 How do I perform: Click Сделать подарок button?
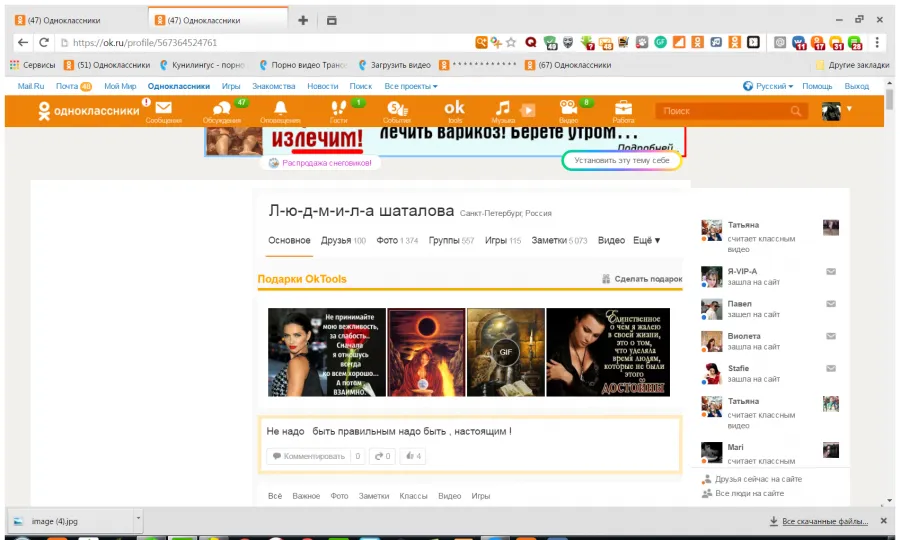coord(642,279)
